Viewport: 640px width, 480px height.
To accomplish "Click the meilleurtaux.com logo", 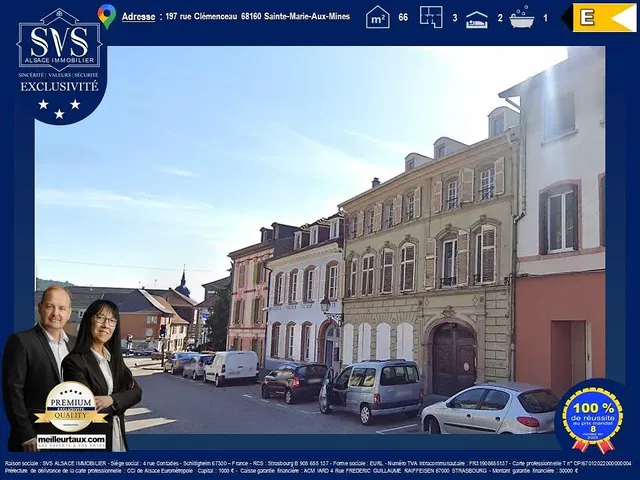I will click(71, 441).
